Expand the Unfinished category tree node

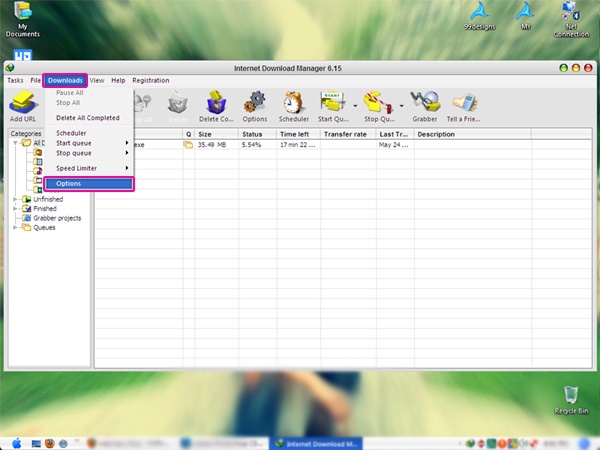pyautogui.click(x=15, y=199)
